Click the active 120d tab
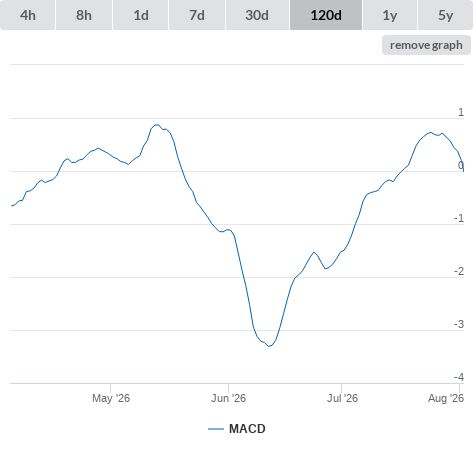The width and height of the screenshot is (474, 455). point(326,15)
